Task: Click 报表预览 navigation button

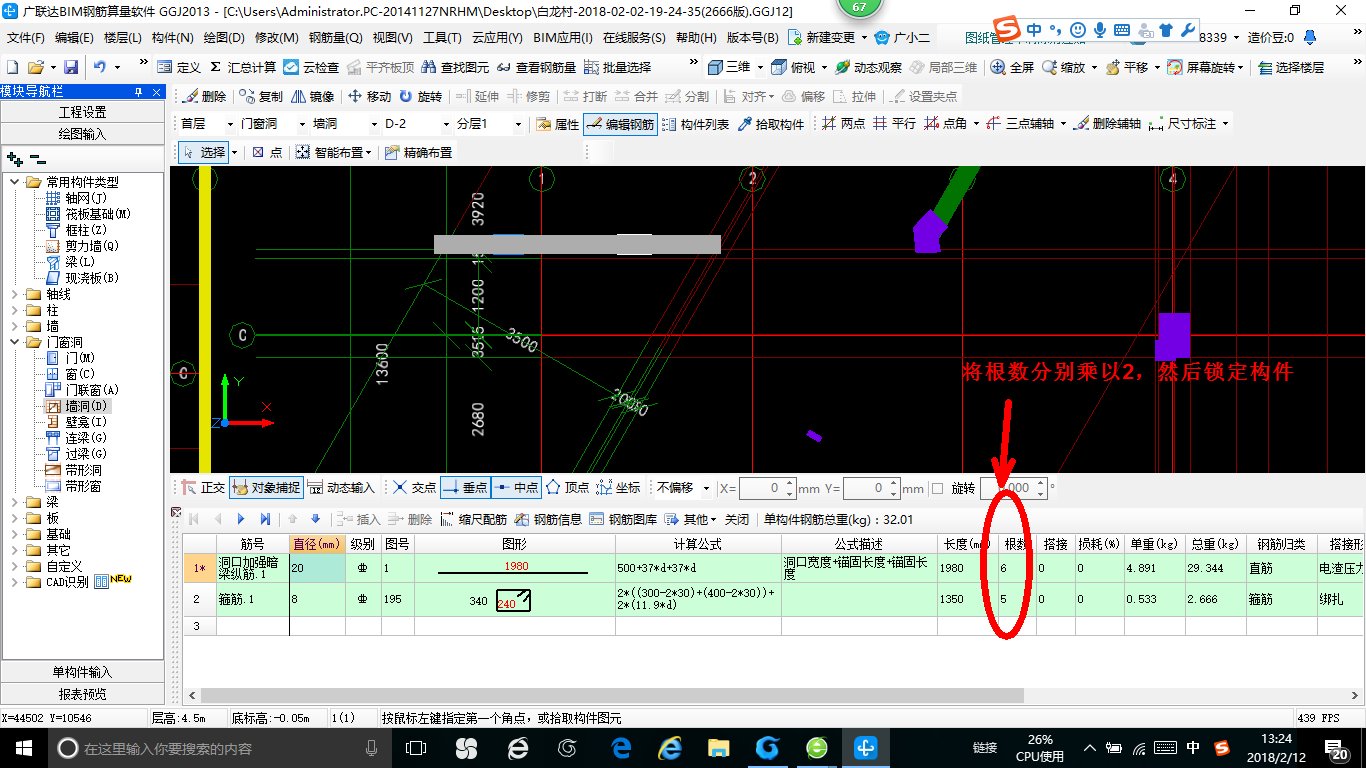Action: (82, 694)
